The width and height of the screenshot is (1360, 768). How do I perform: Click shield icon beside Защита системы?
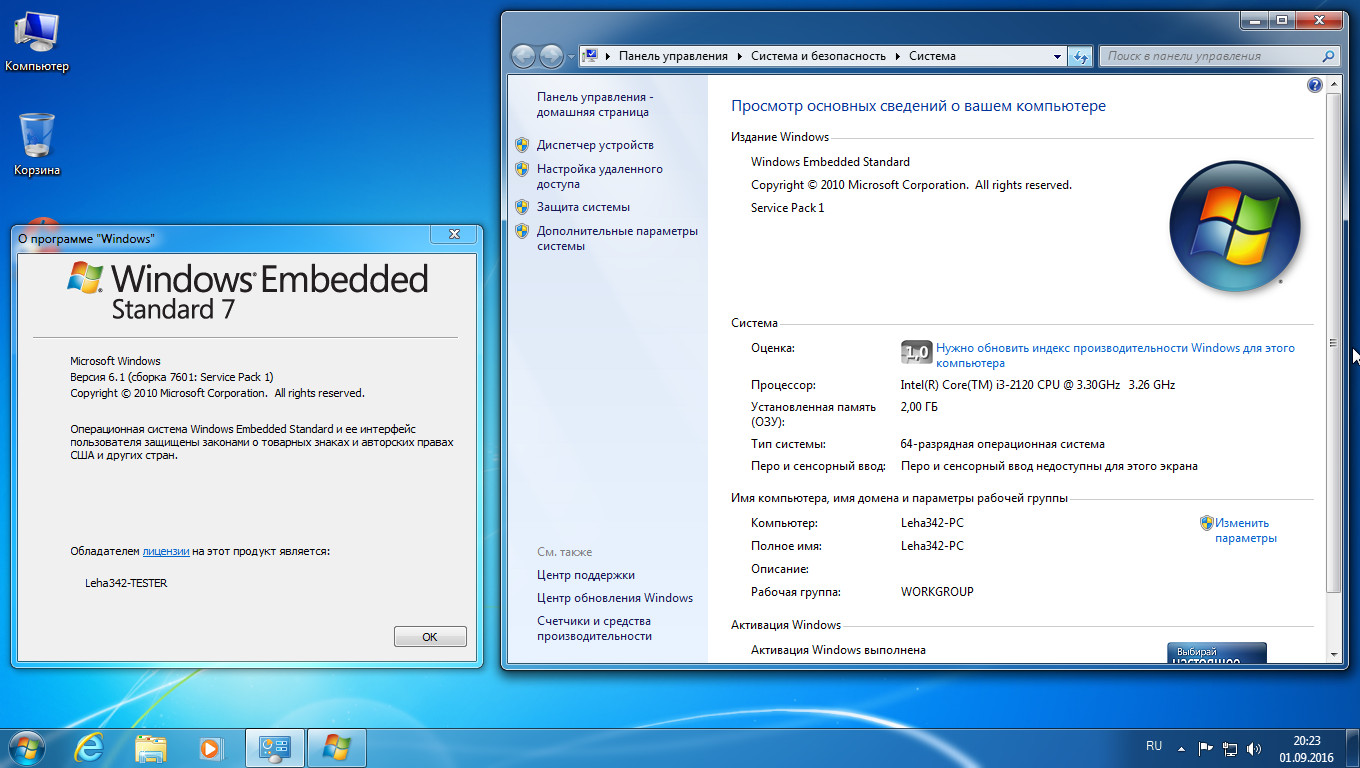(522, 207)
